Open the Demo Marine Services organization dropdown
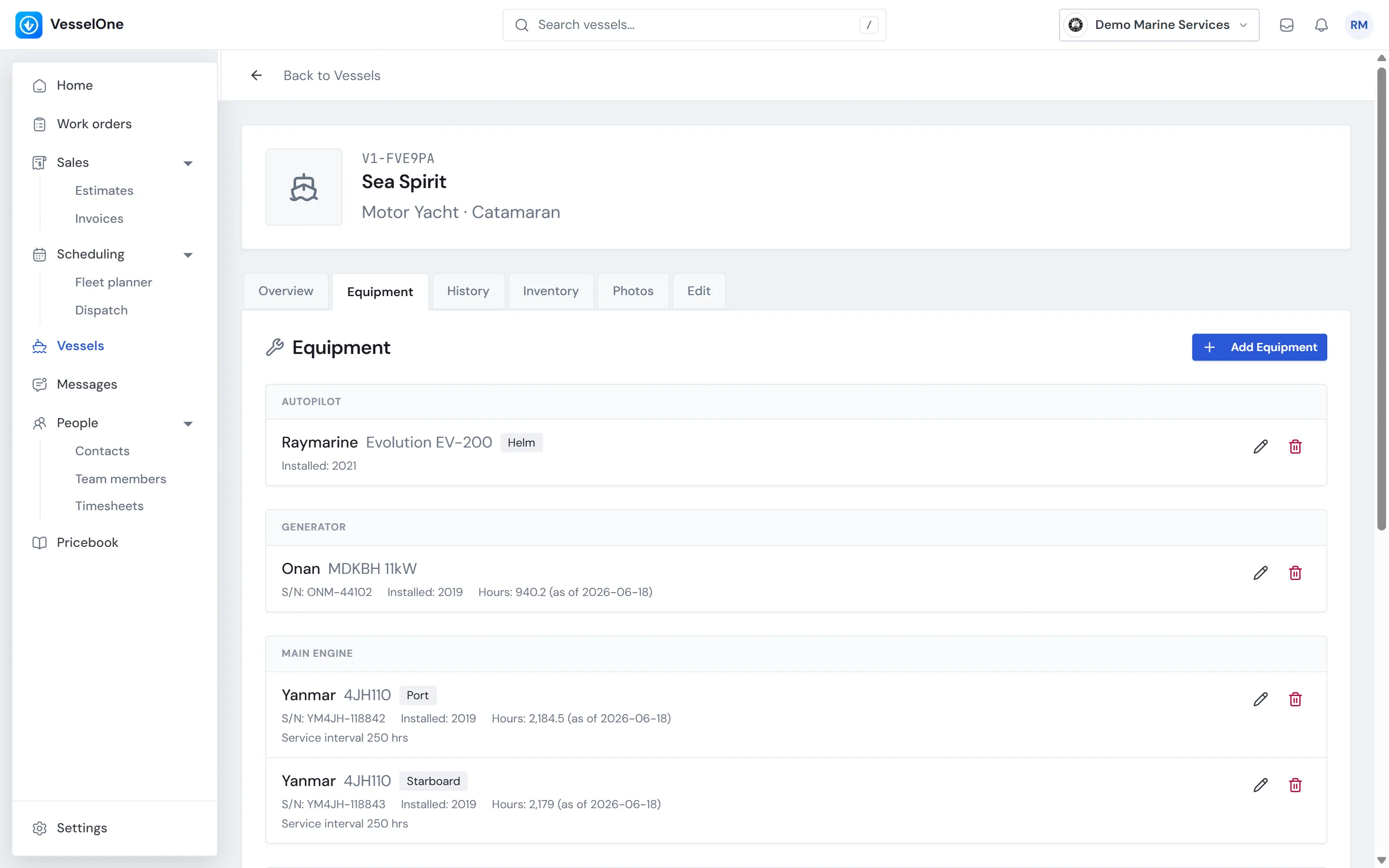Image resolution: width=1389 pixels, height=868 pixels. click(x=1159, y=25)
